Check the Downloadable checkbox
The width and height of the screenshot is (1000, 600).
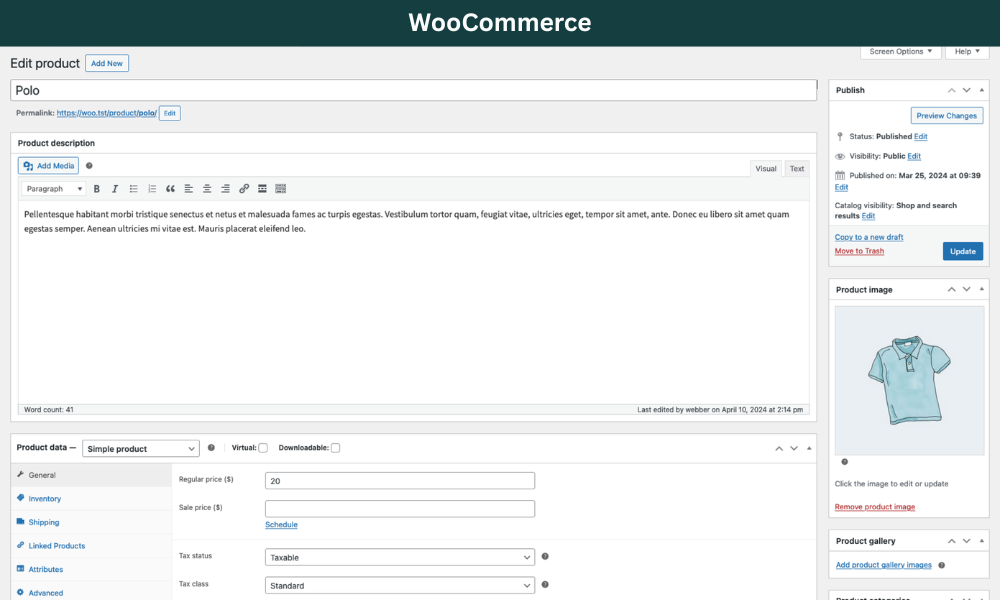point(335,448)
